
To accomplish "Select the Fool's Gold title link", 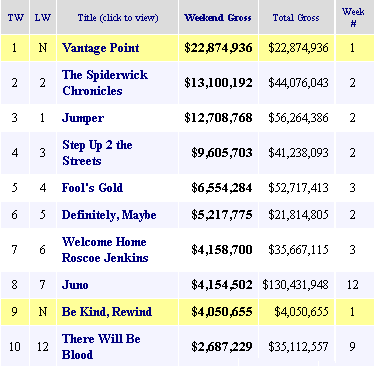I will [x=92, y=188].
